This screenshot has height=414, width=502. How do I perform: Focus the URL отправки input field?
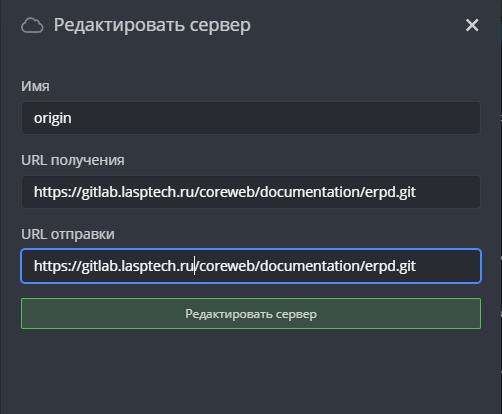[251, 266]
